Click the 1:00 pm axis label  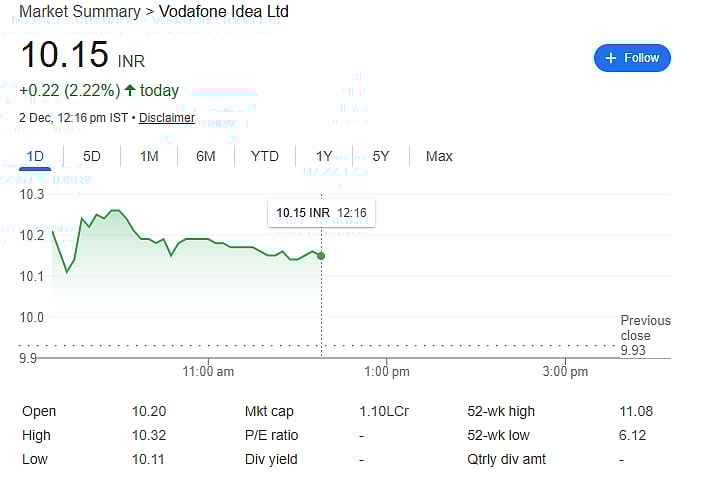coord(387,372)
